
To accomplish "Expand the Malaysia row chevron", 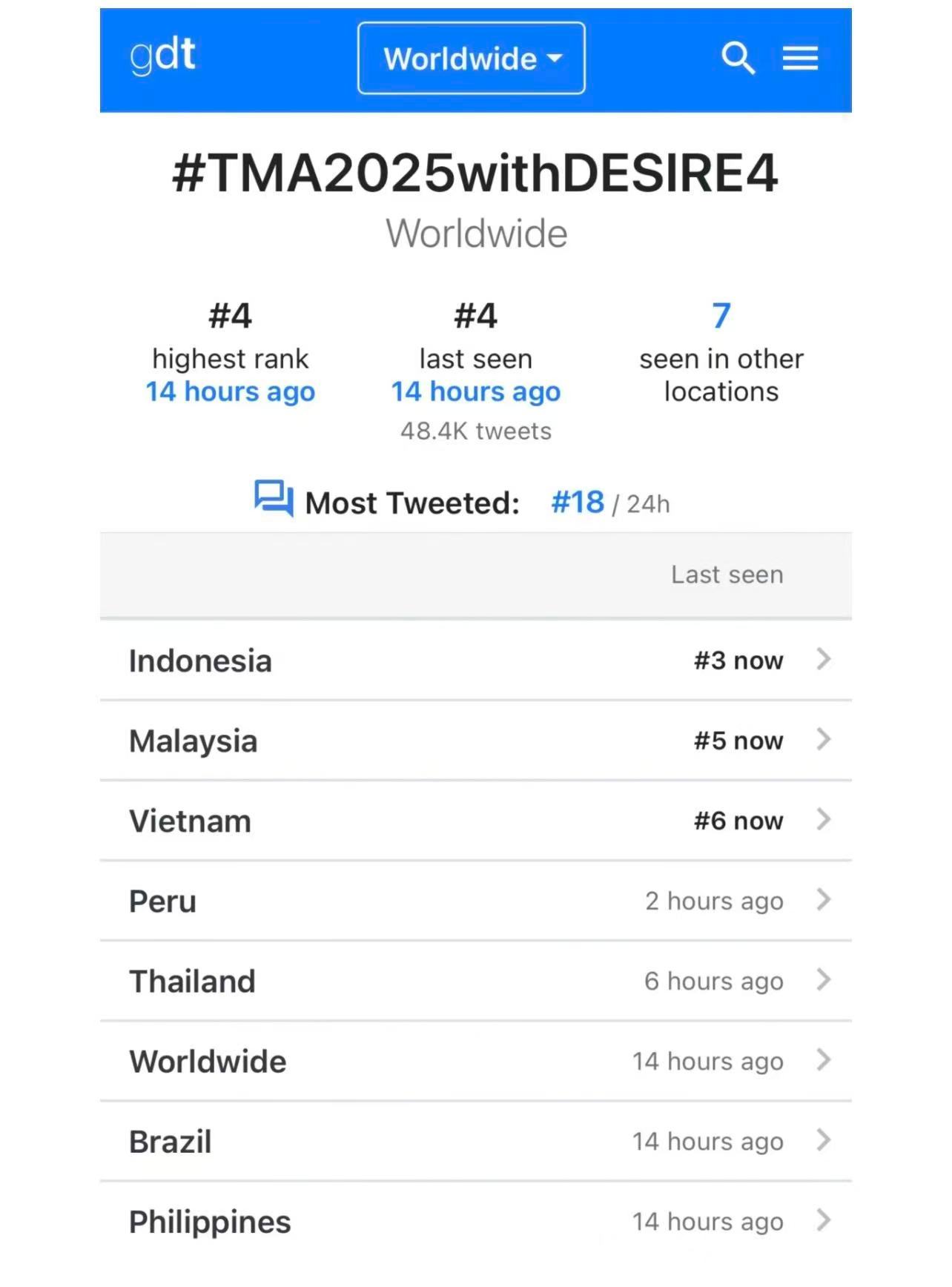I will pyautogui.click(x=823, y=739).
